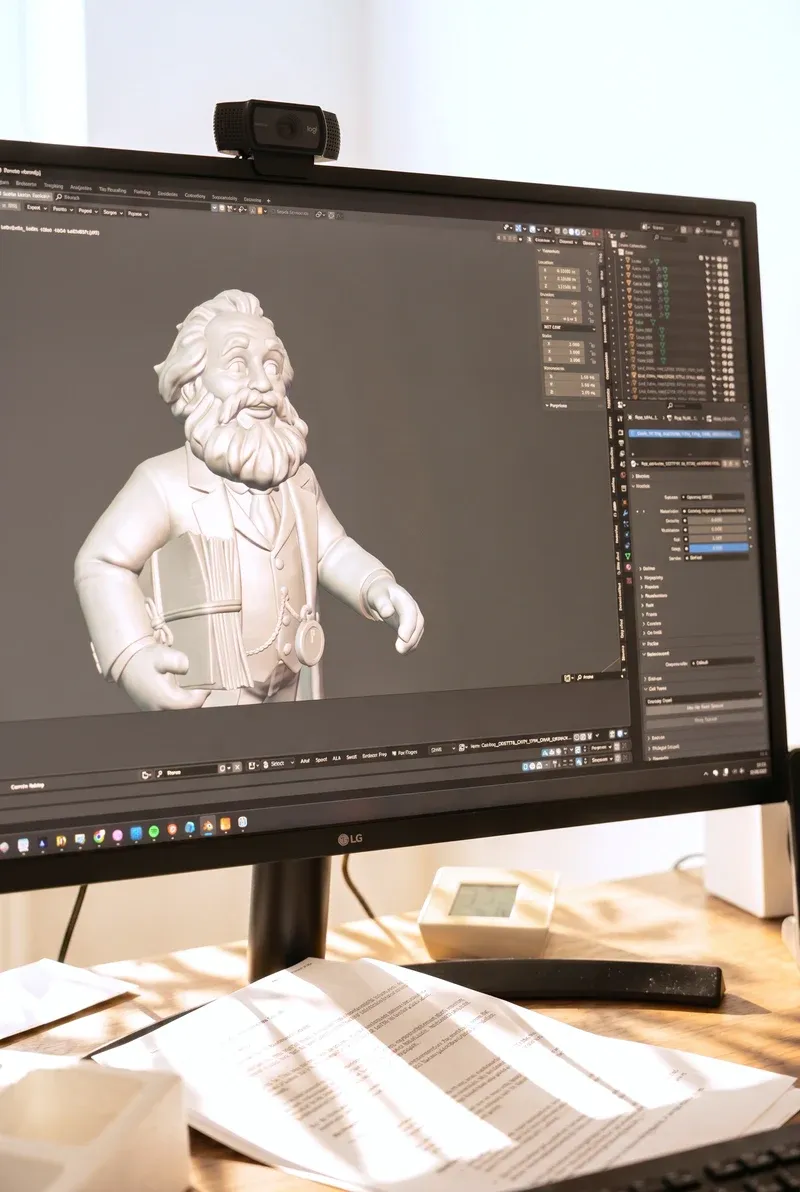
Task: Toggle the blue gizmo button in viewport header
Action: [x=519, y=228]
